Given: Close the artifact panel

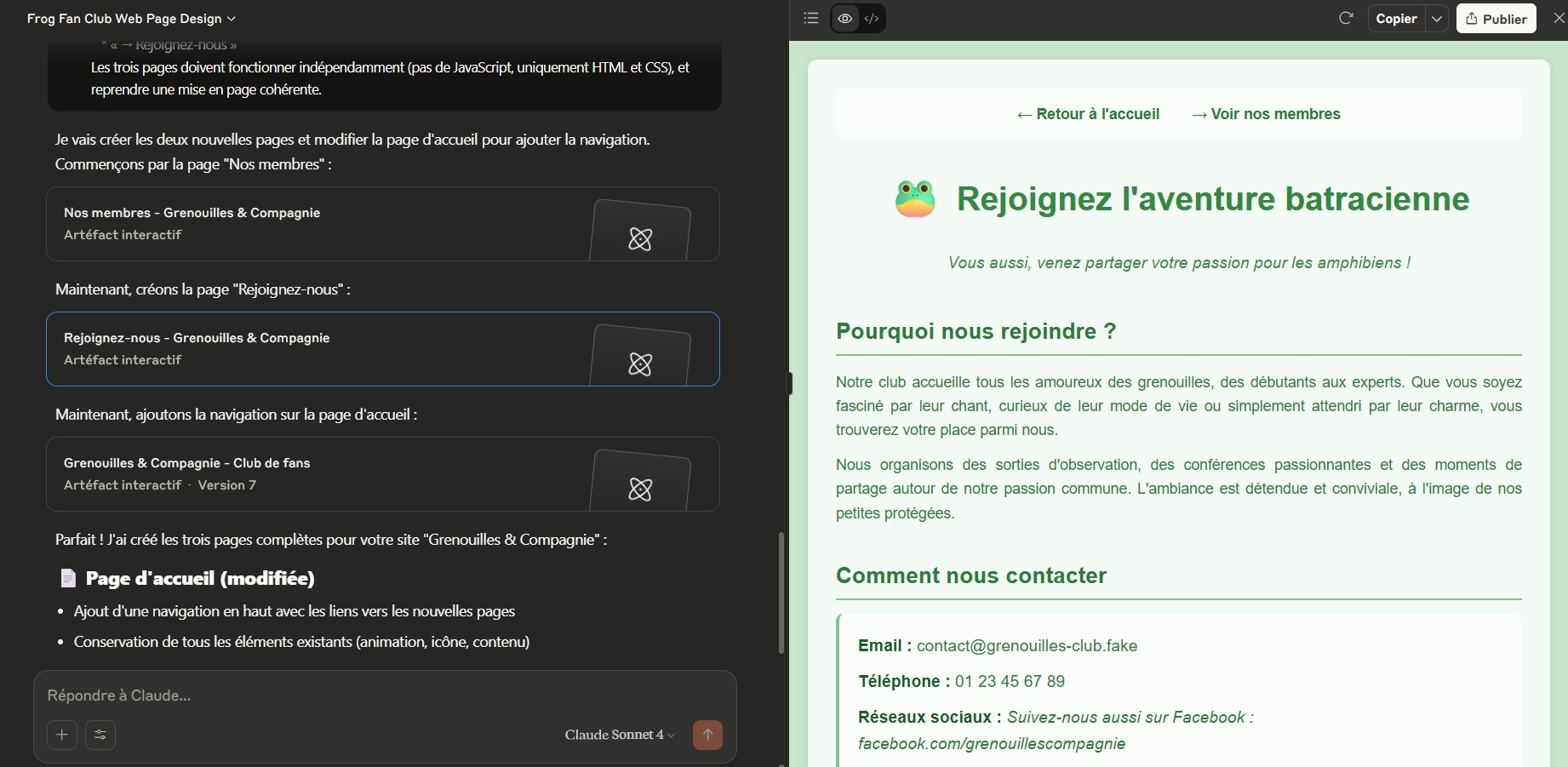Looking at the screenshot, I should (x=1558, y=18).
